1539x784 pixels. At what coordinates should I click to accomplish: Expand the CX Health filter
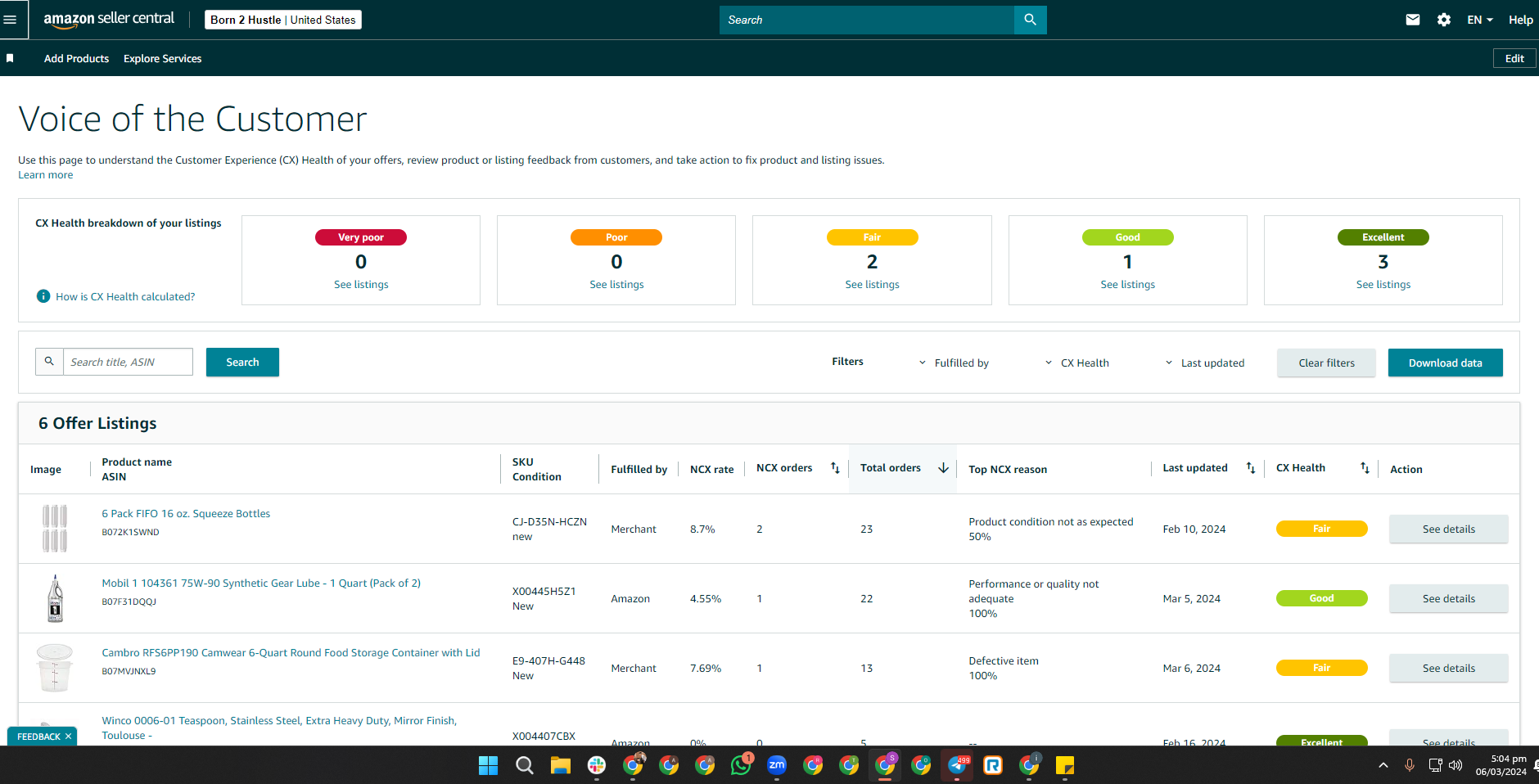pos(1077,363)
